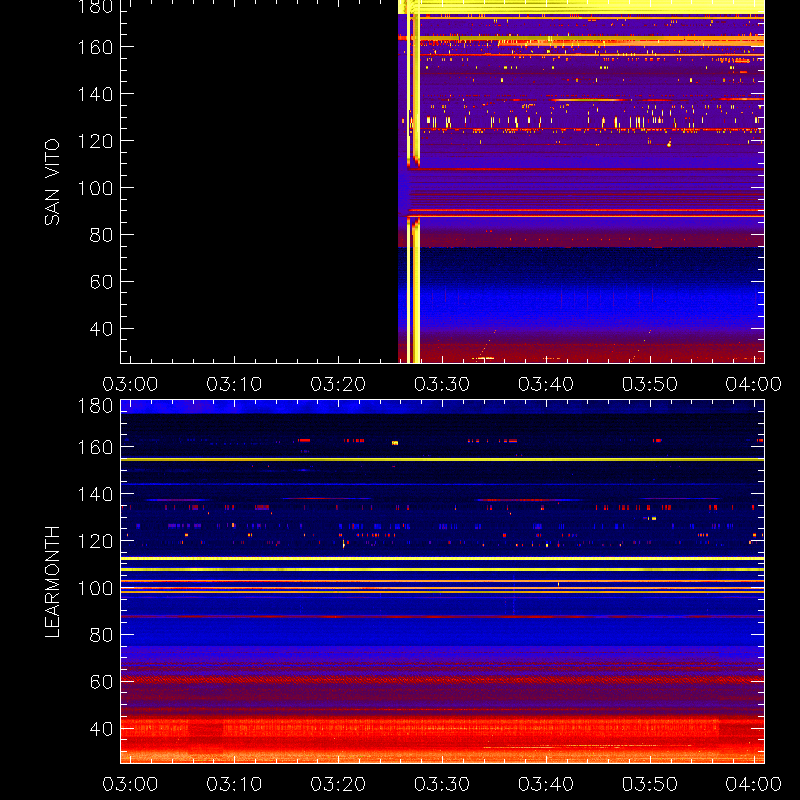Viewport: 800px width, 800px height.
Task: Select the 40 tick label on SAN VITO axis
Action: click(x=101, y=329)
